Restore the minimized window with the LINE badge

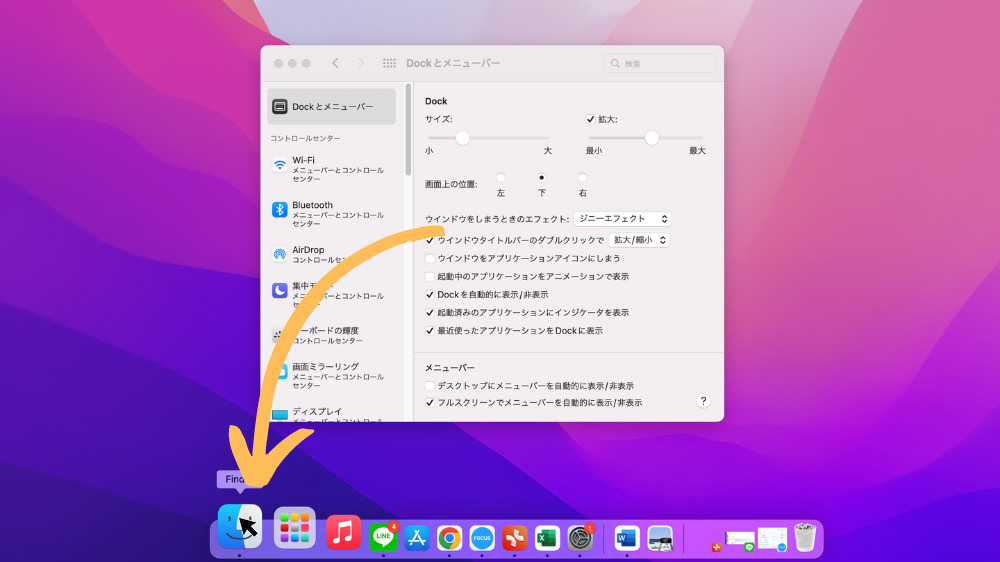point(740,541)
